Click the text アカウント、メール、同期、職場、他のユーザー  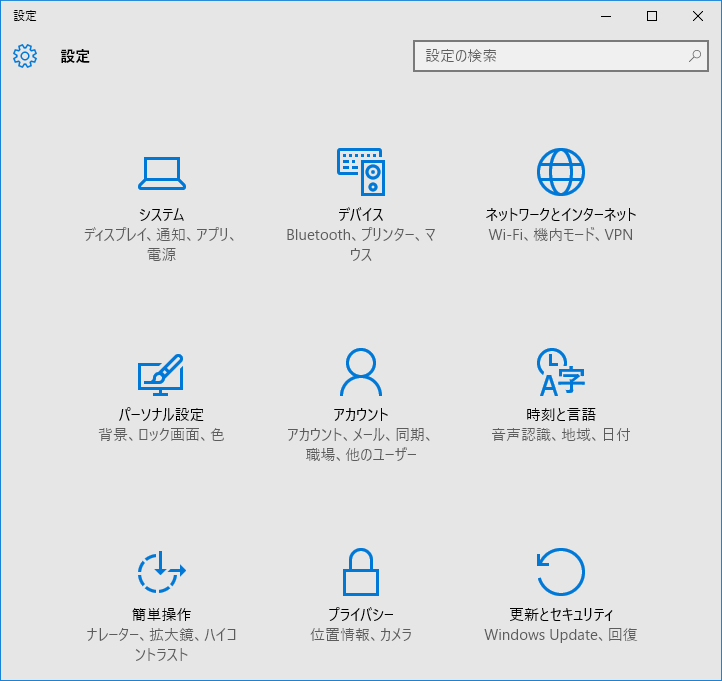click(x=361, y=444)
